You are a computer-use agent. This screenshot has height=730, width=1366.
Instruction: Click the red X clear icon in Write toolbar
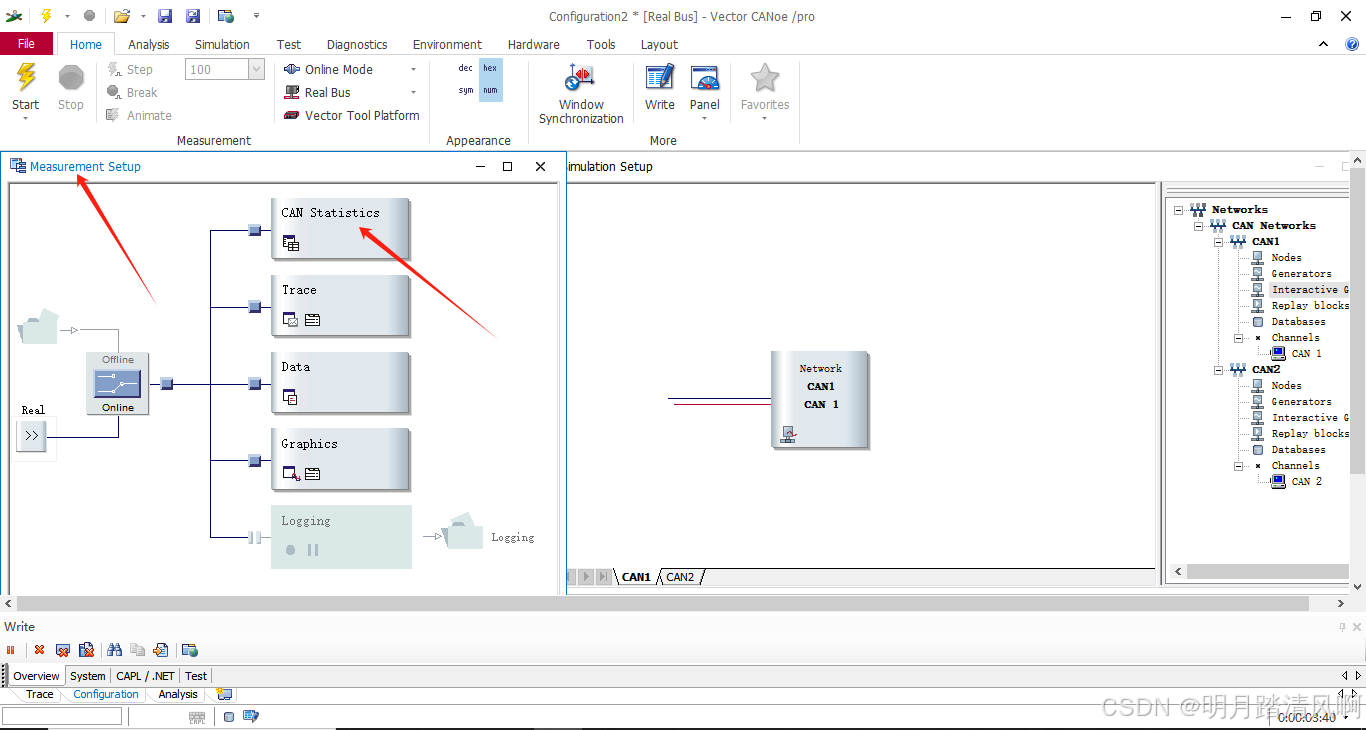click(x=39, y=650)
